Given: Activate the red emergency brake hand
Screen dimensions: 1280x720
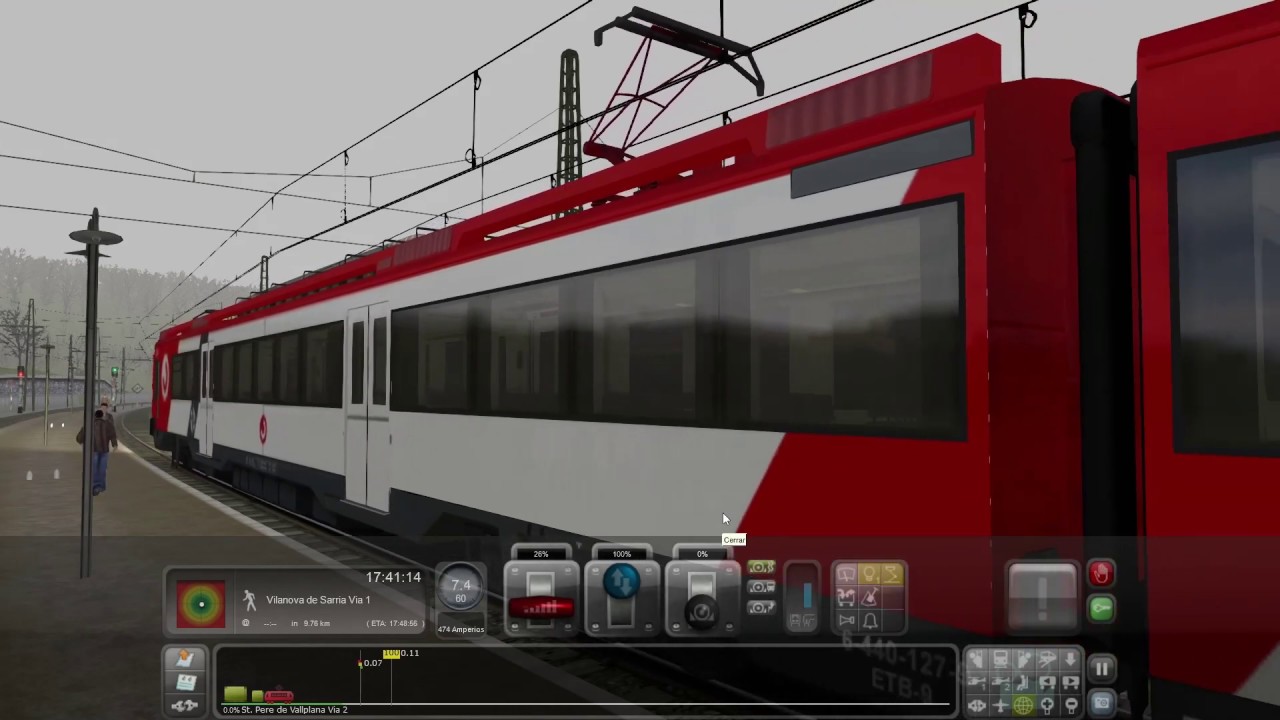Looking at the screenshot, I should pos(1101,573).
